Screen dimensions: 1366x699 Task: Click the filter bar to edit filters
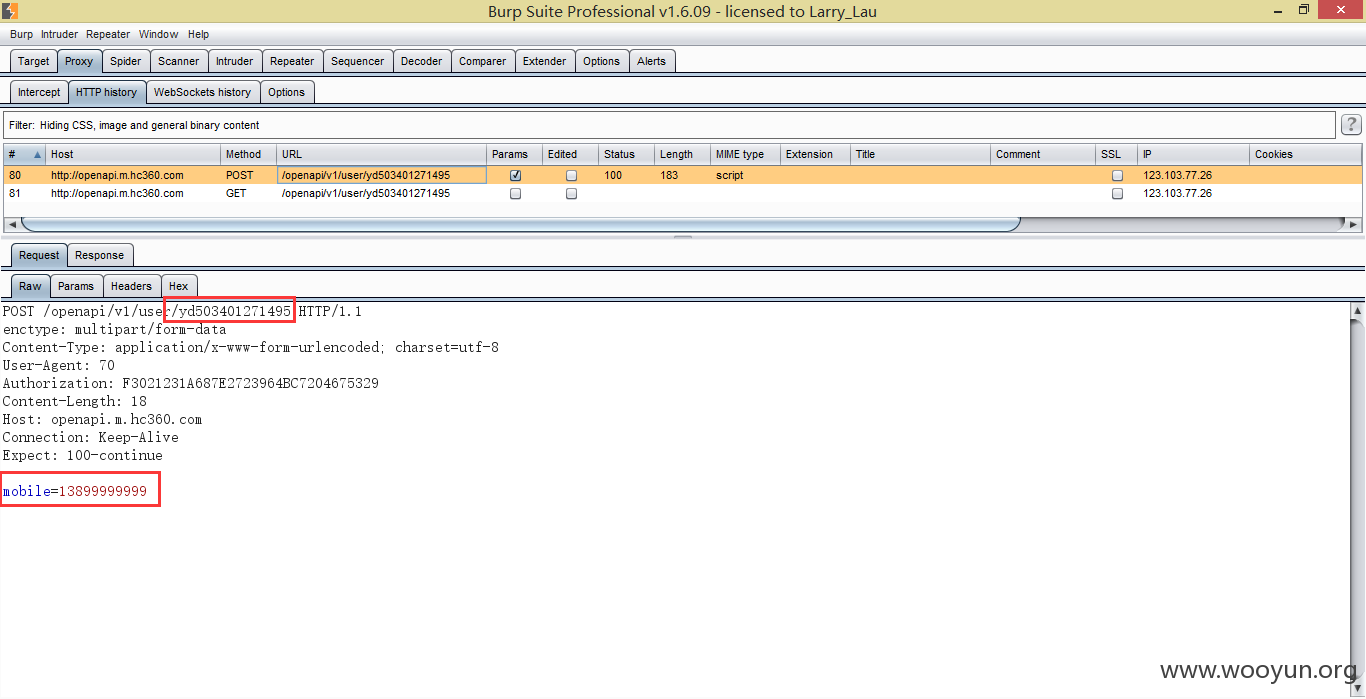click(x=669, y=125)
